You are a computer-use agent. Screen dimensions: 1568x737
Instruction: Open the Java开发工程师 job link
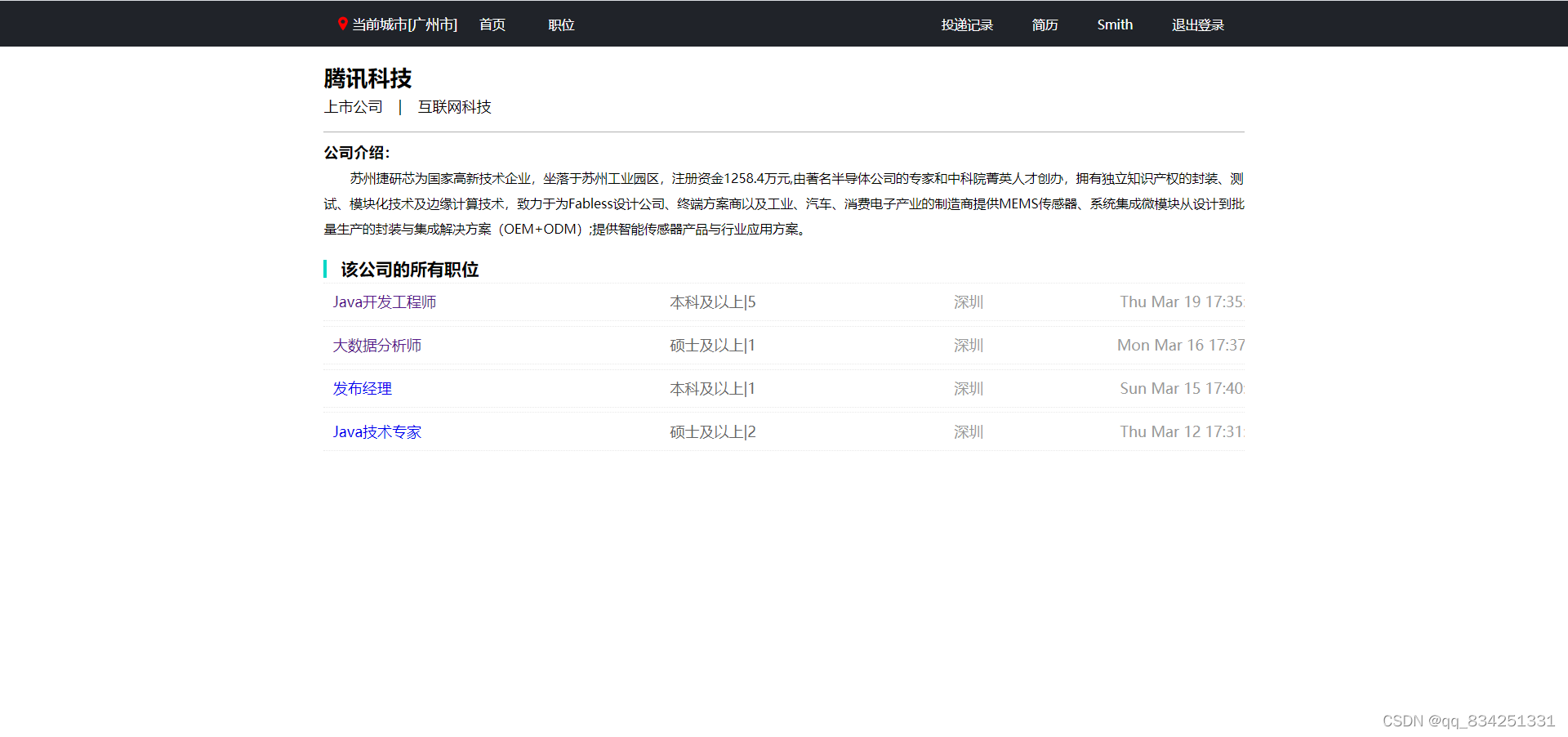click(385, 302)
